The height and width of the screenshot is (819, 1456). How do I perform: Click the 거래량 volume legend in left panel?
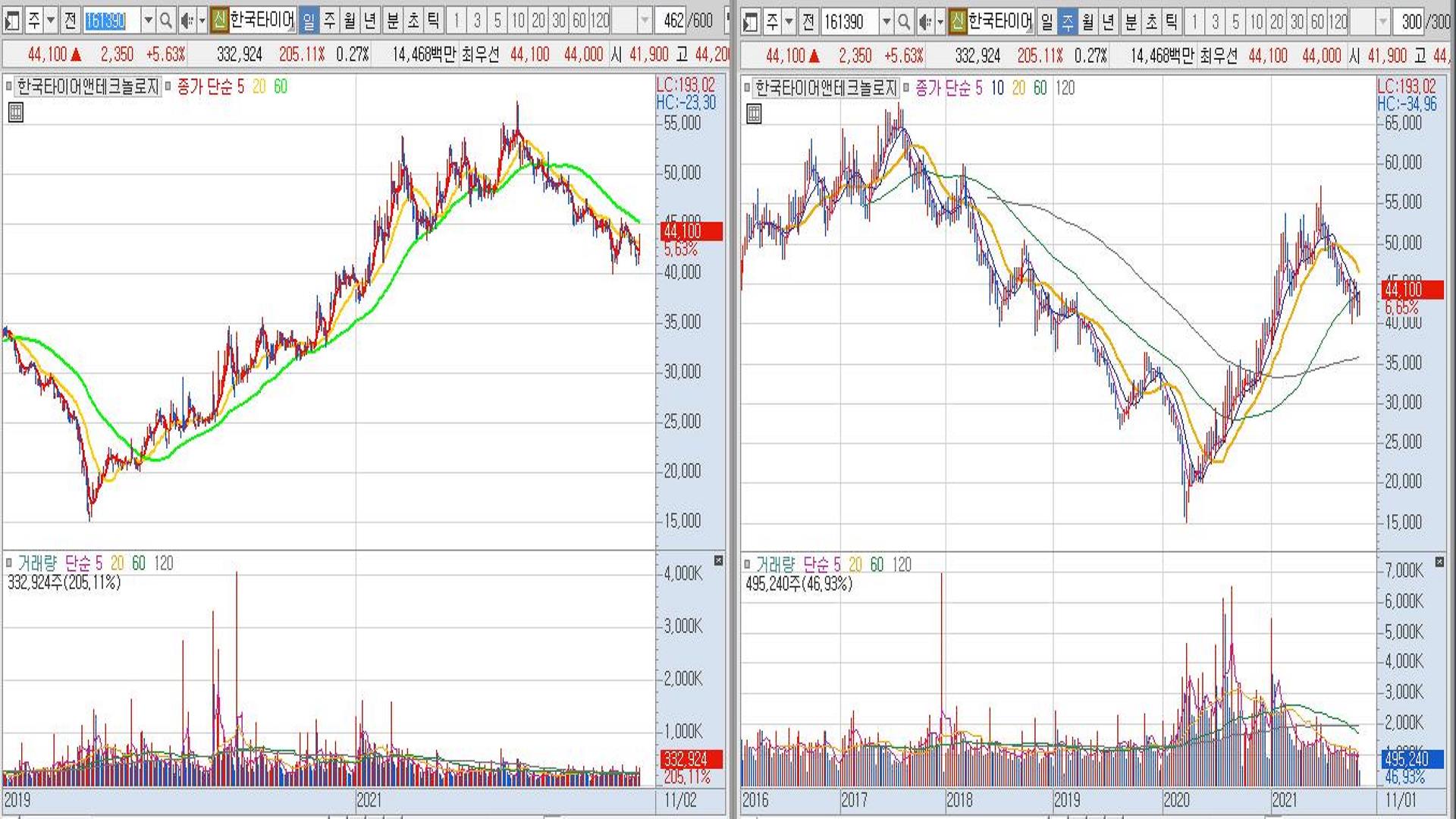(x=37, y=563)
